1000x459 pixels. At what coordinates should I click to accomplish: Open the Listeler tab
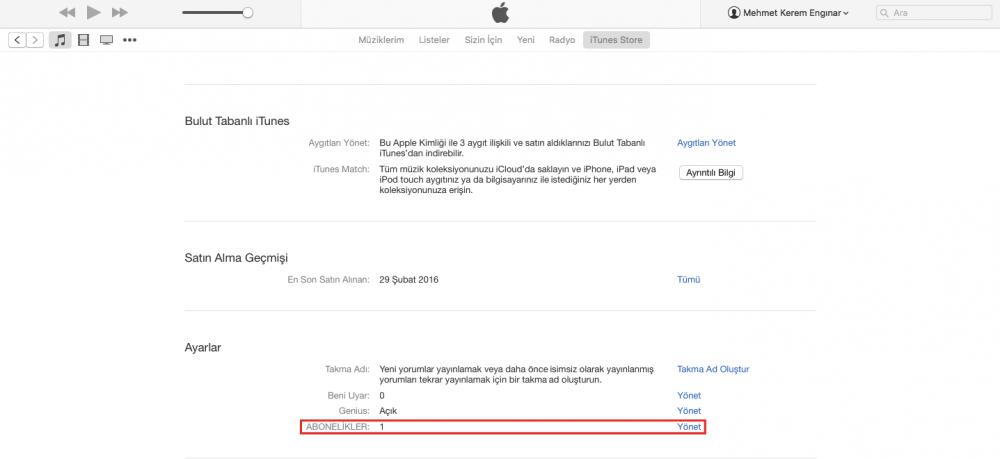coord(434,40)
